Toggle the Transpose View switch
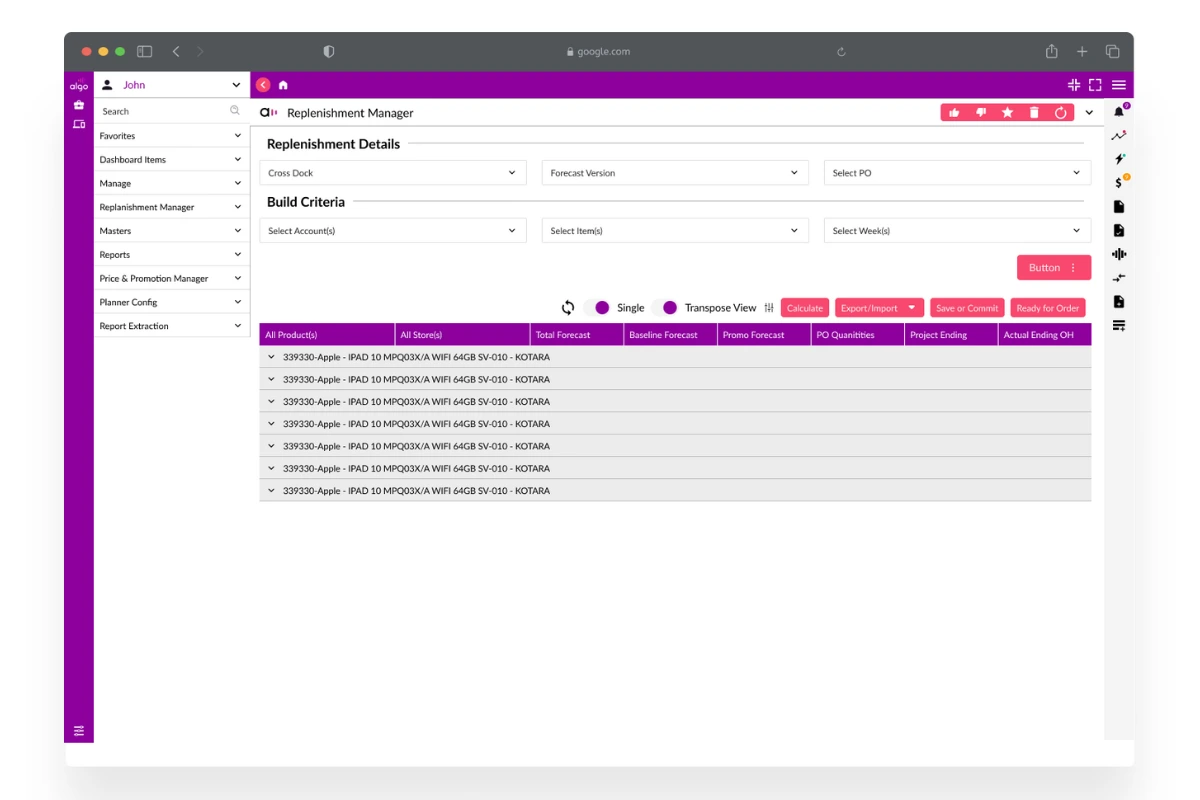Screen dimensions: 1200x800 666,308
